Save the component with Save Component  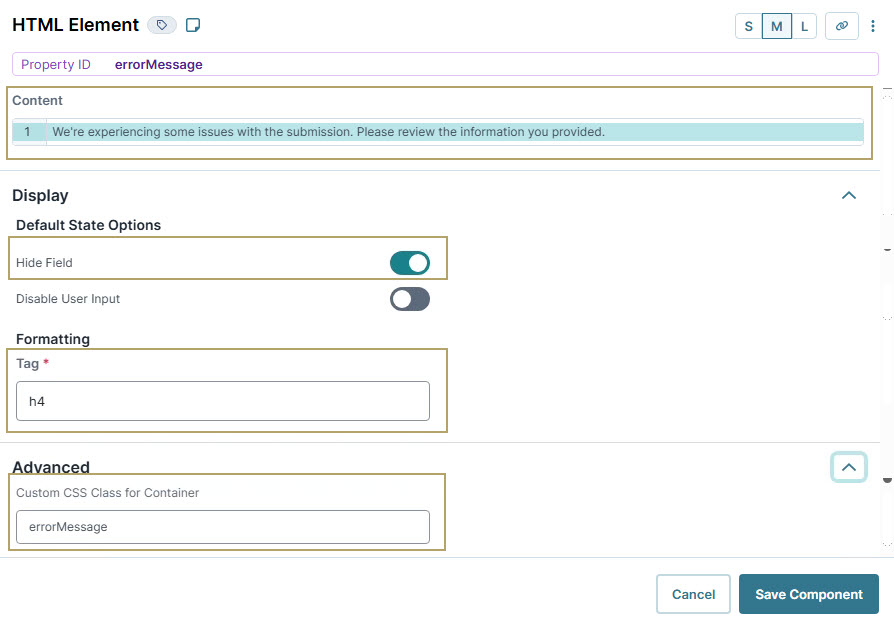pos(808,593)
